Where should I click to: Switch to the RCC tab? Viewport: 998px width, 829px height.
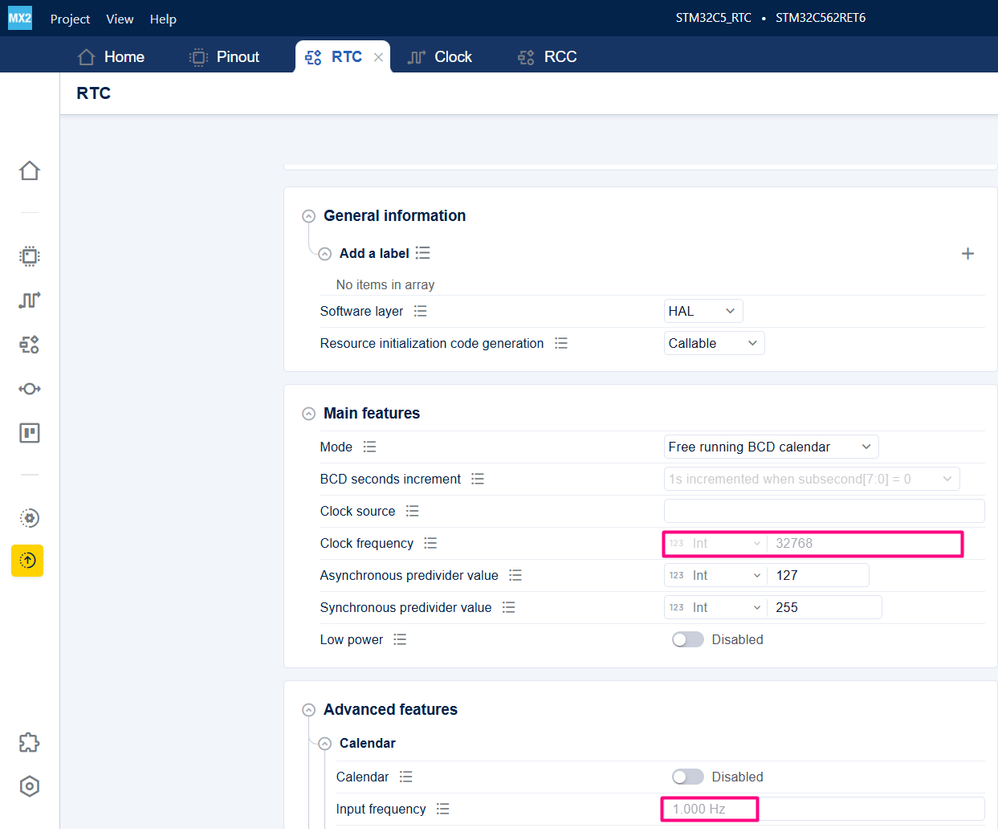pyautogui.click(x=547, y=57)
